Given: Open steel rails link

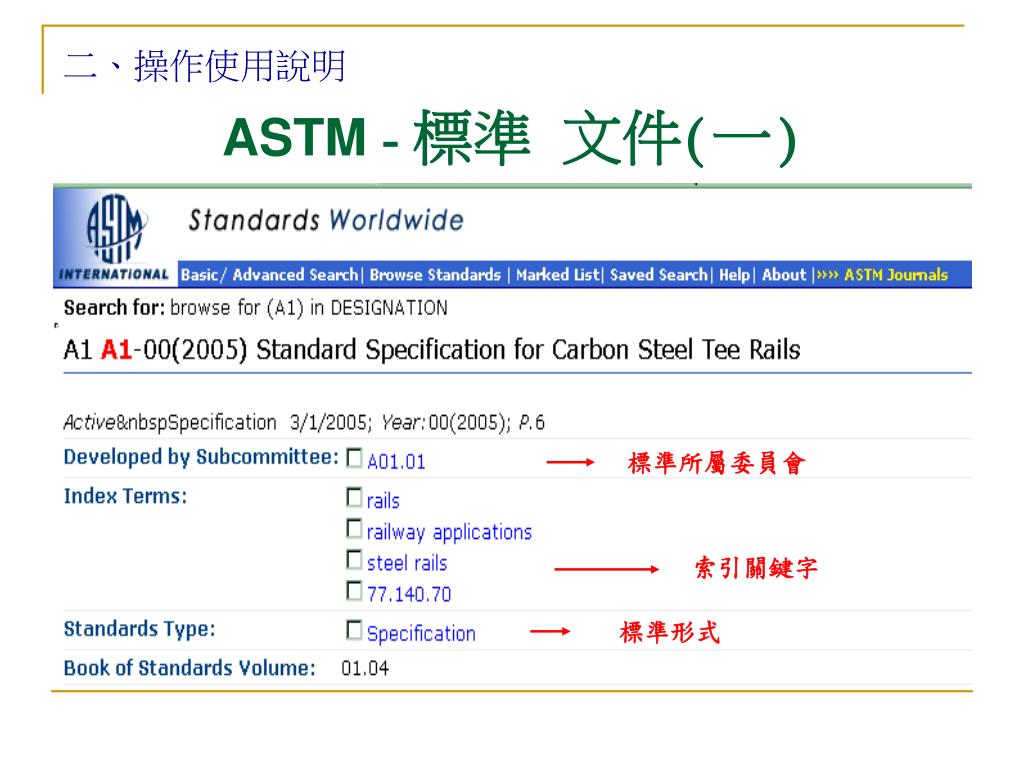Looking at the screenshot, I should (x=407, y=563).
